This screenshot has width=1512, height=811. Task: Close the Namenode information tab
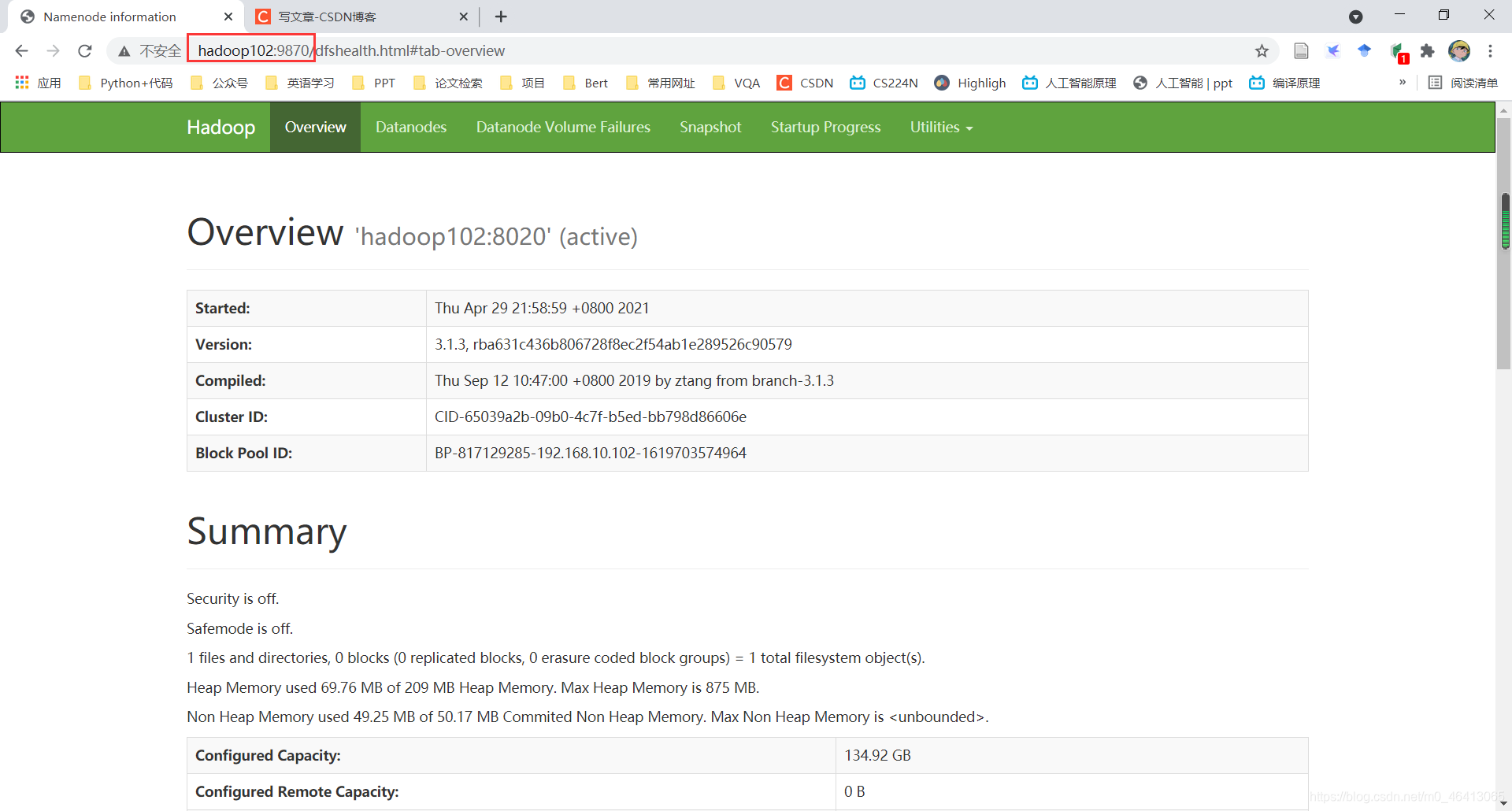pos(228,17)
